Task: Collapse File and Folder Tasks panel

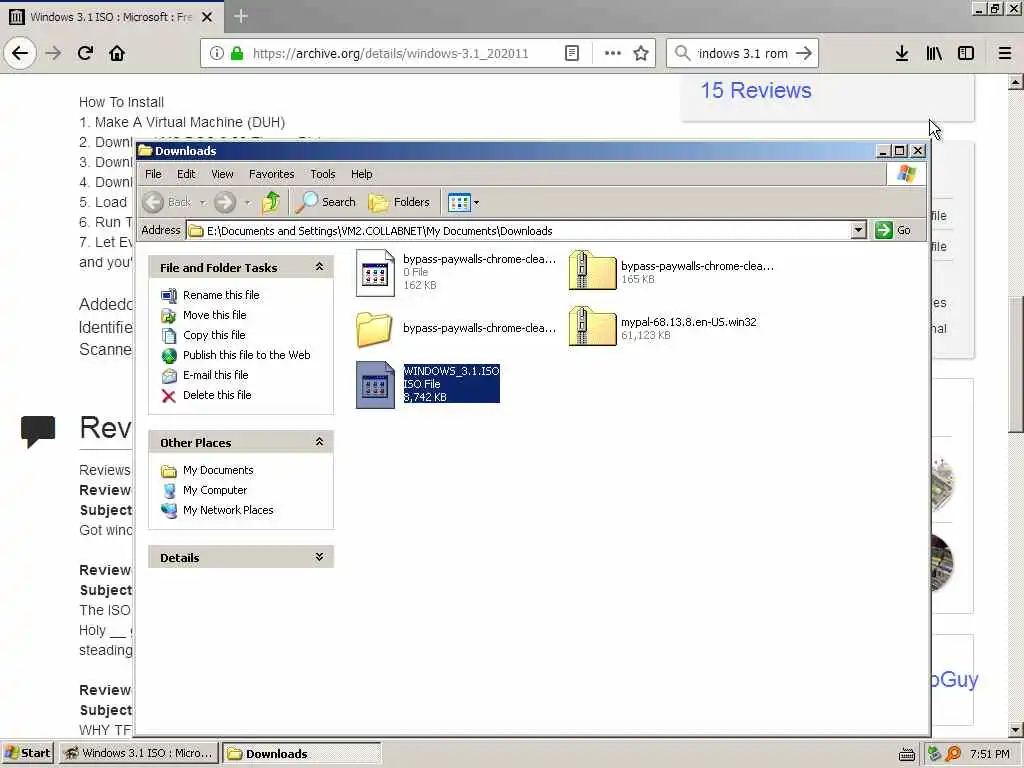Action: pos(319,266)
